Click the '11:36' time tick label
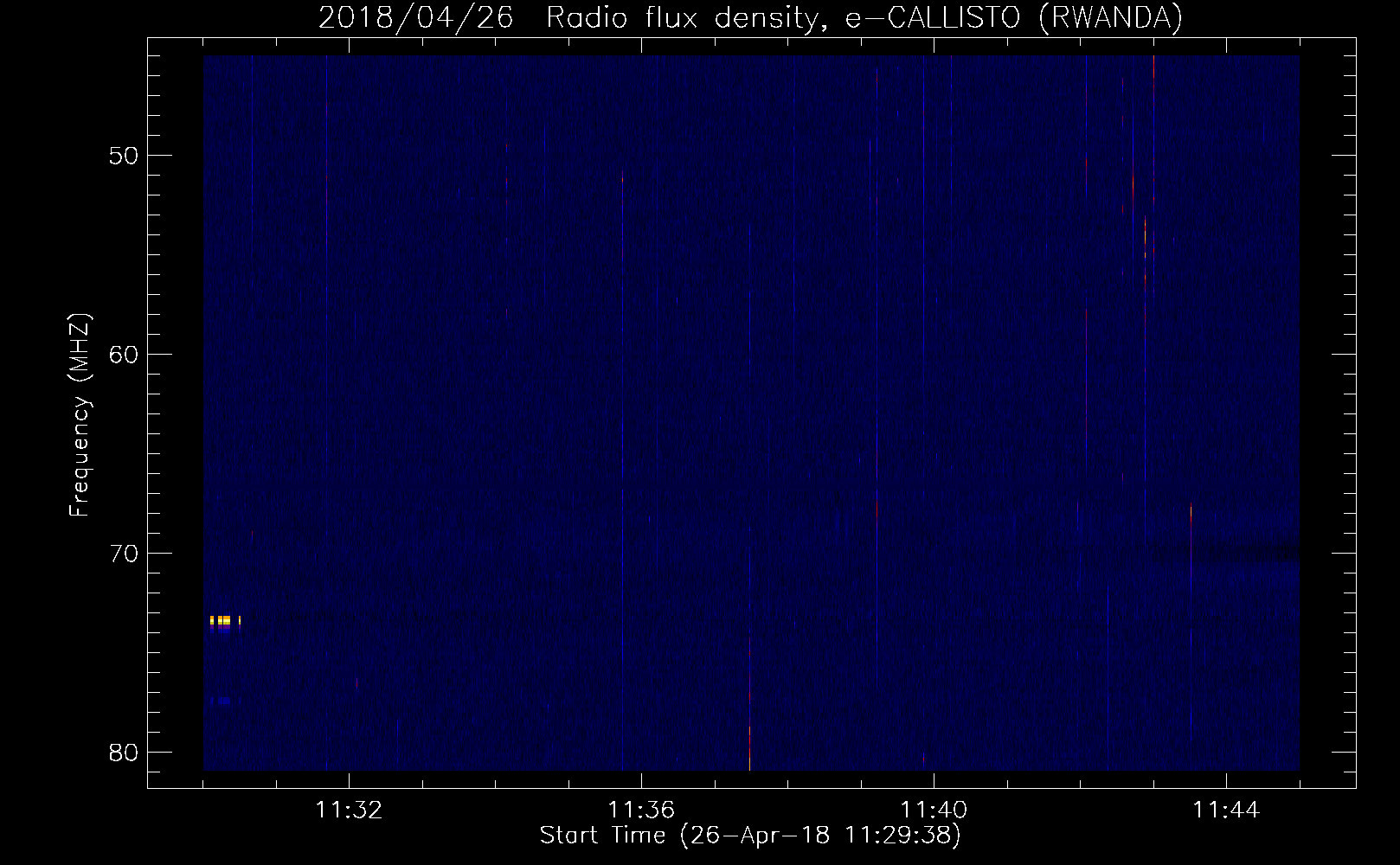The width and height of the screenshot is (1400, 865). click(x=641, y=811)
